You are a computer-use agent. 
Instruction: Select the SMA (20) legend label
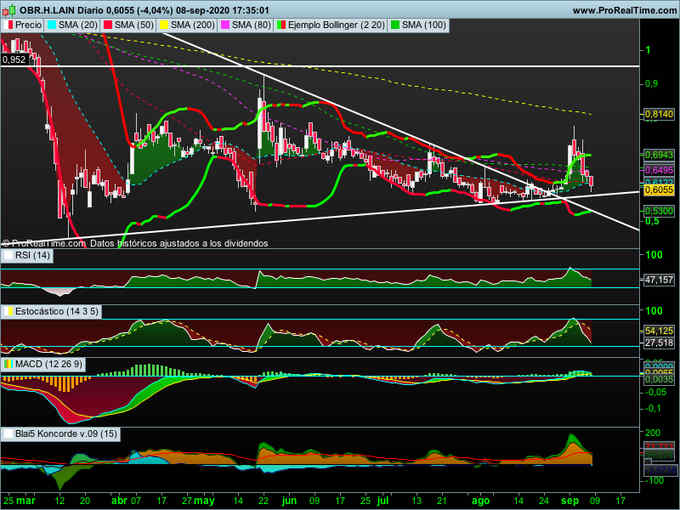coord(80,23)
